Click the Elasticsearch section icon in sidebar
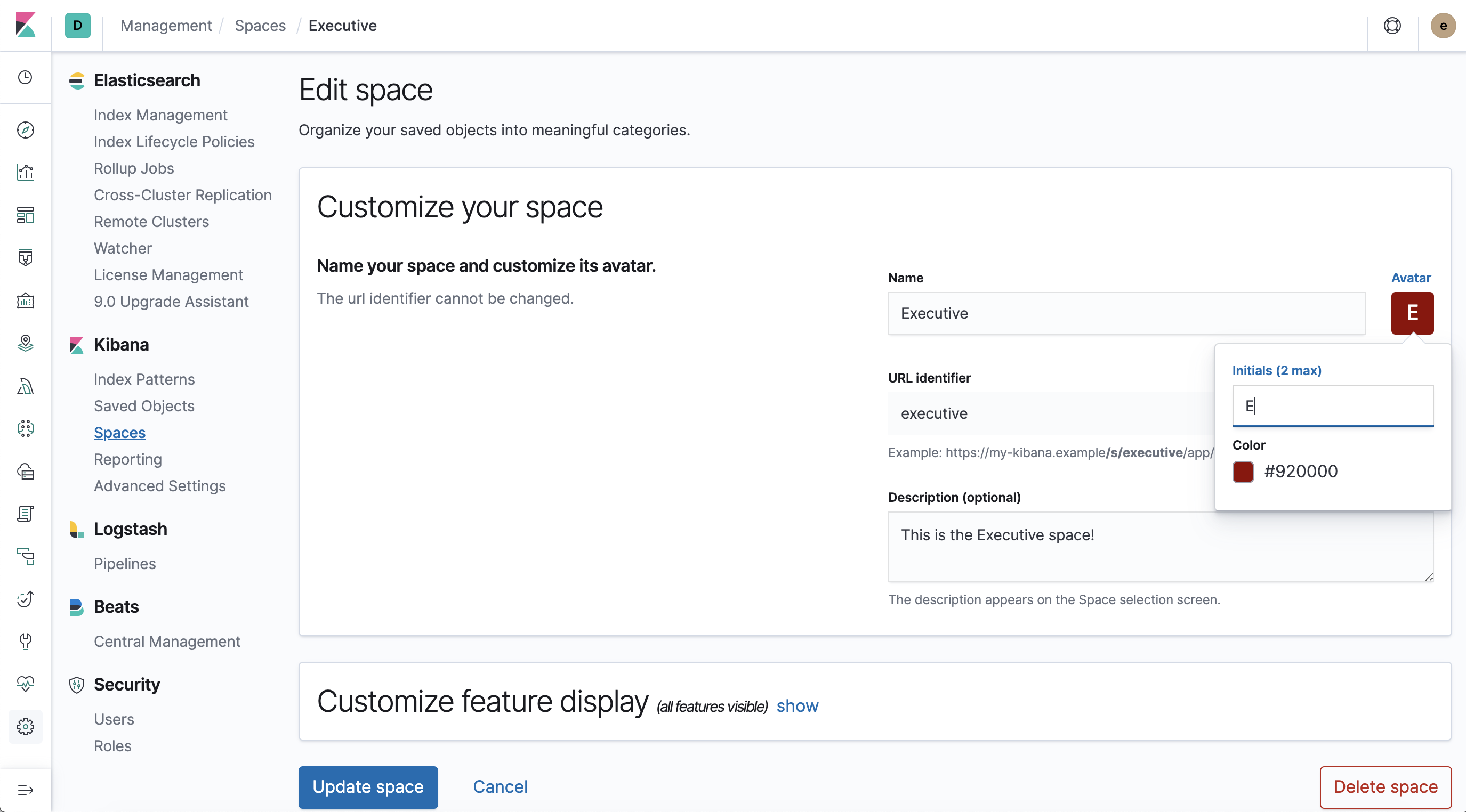This screenshot has height=812, width=1466. pyautogui.click(x=76, y=80)
